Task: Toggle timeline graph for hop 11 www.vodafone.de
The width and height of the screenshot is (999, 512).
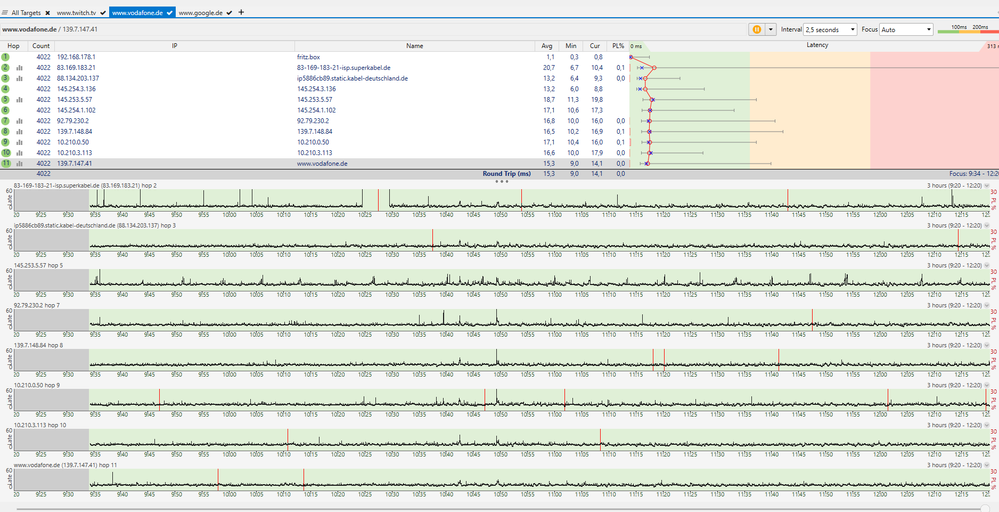Action: point(19,162)
